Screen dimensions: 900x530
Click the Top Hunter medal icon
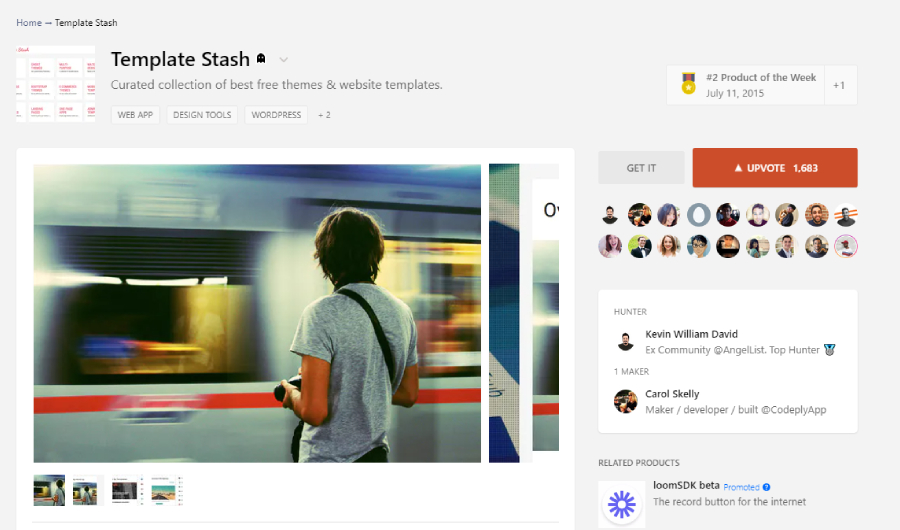[x=829, y=350]
